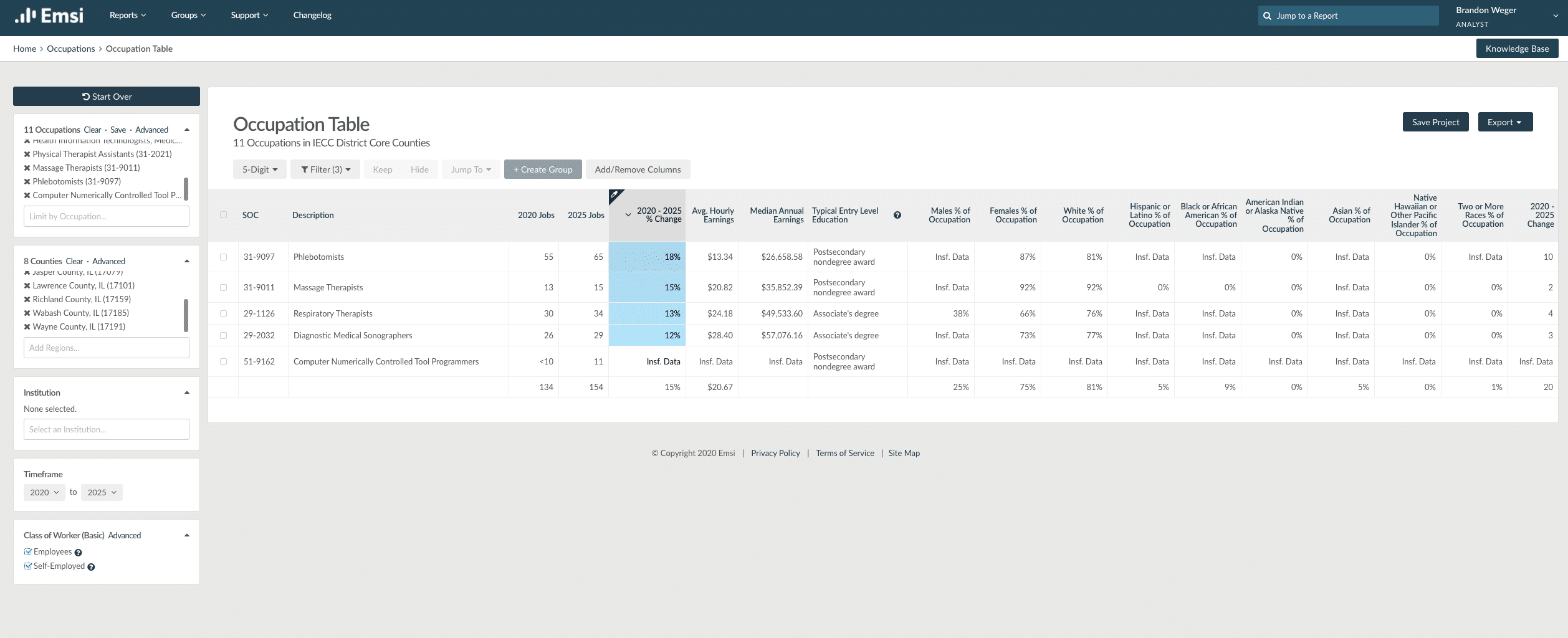Remove Massage Therapists from the occupation list
This screenshot has height=638, width=1568.
(x=27, y=168)
